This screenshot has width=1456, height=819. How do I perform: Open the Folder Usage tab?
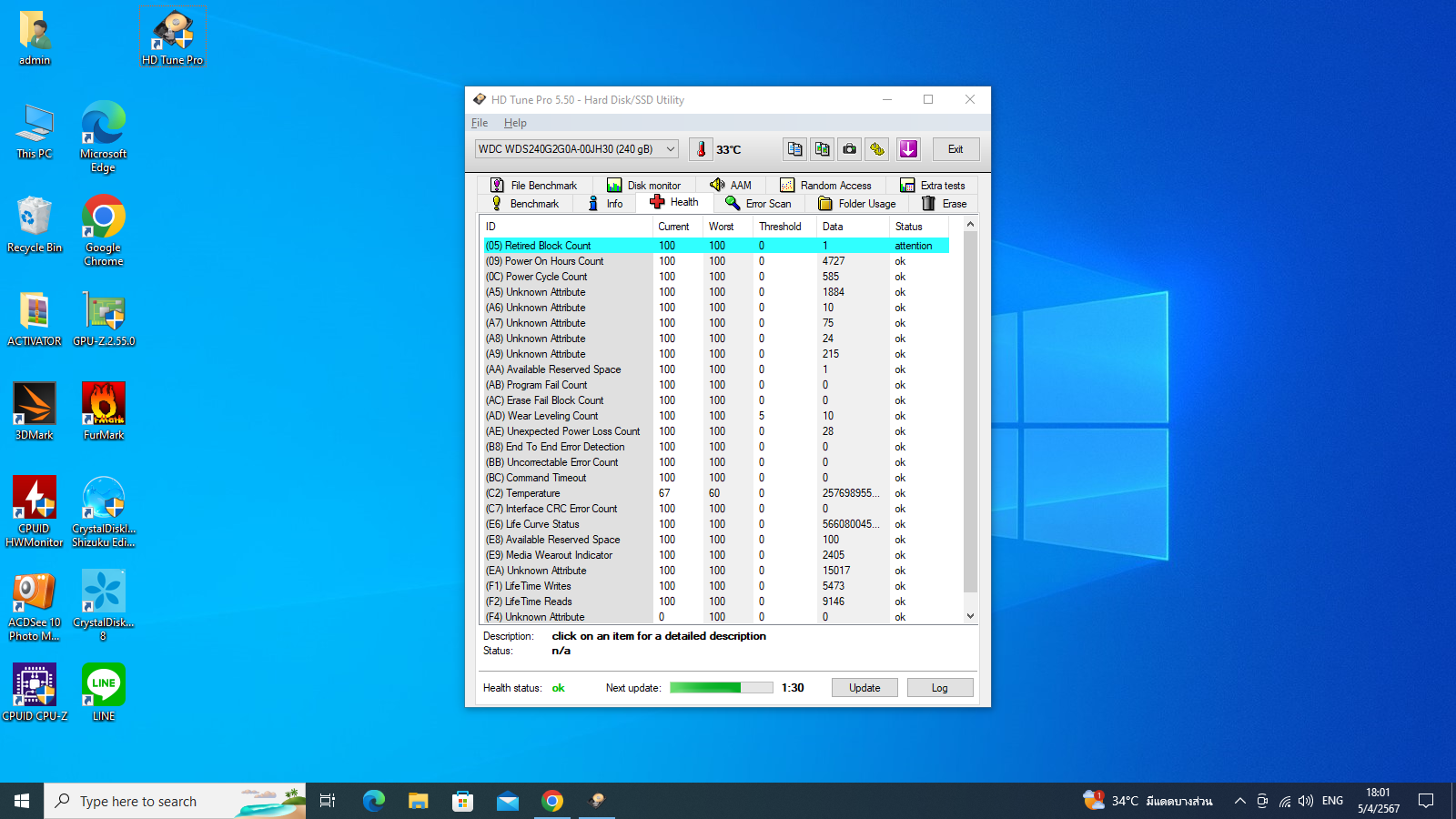click(x=857, y=204)
